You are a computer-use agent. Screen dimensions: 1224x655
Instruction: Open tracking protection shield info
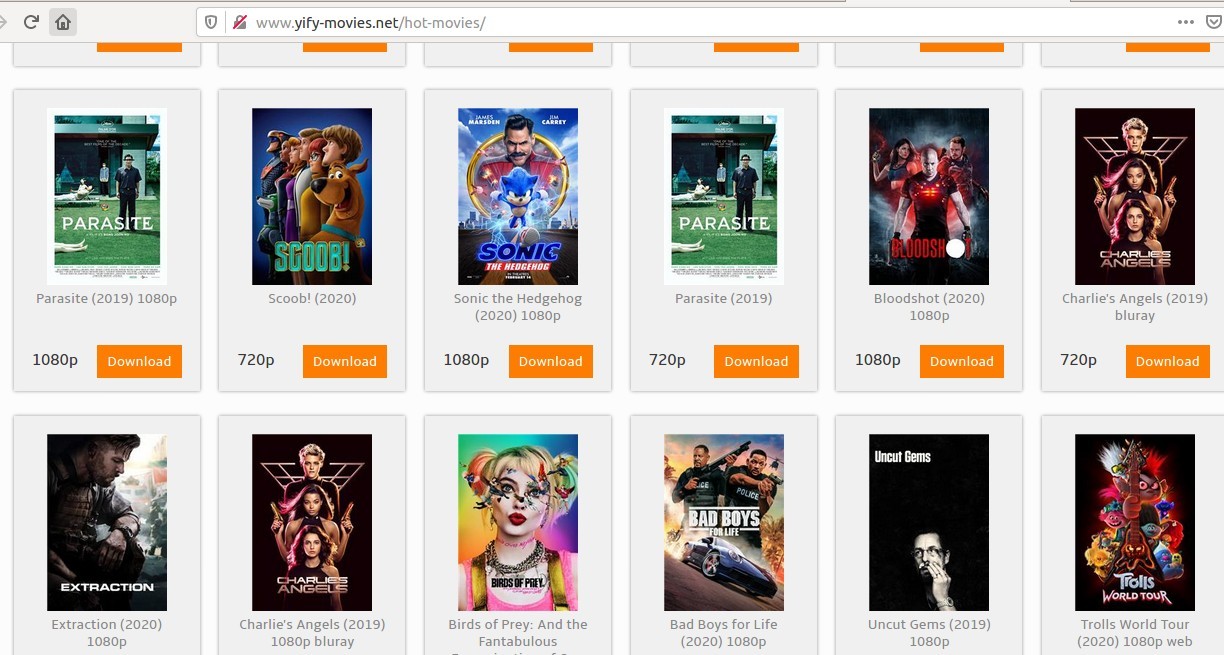click(211, 22)
